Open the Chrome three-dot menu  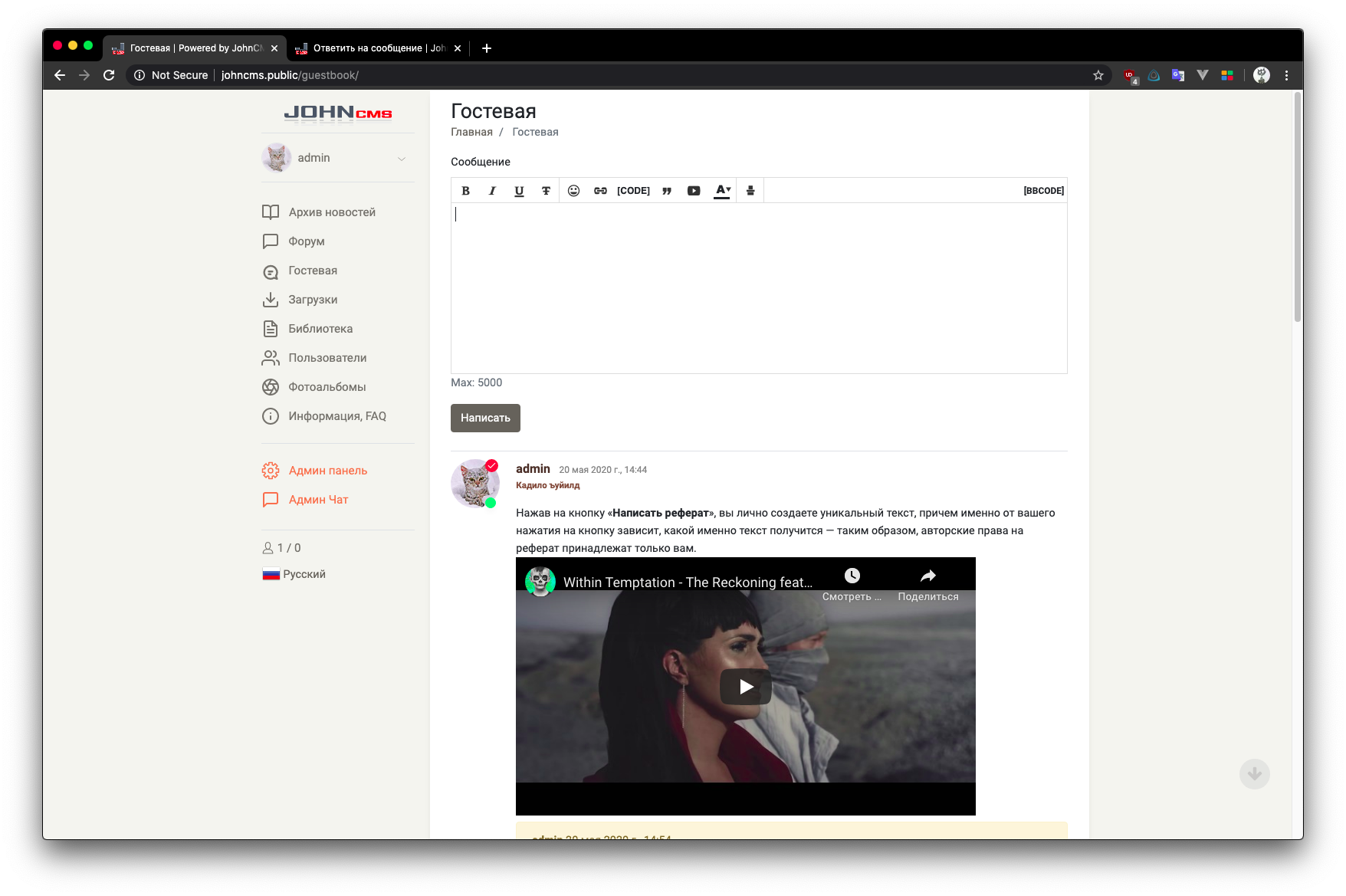(1287, 75)
